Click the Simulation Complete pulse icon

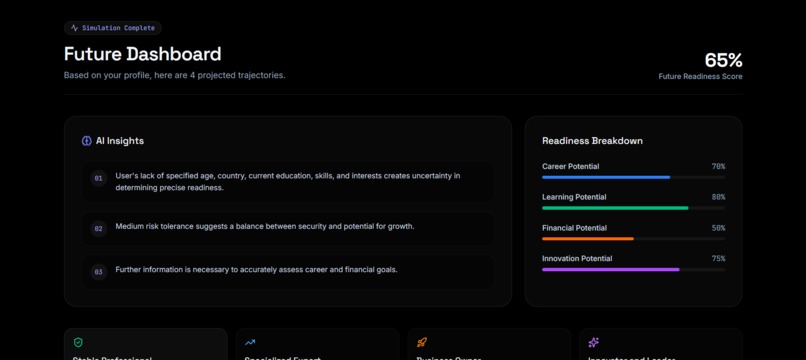[75, 28]
